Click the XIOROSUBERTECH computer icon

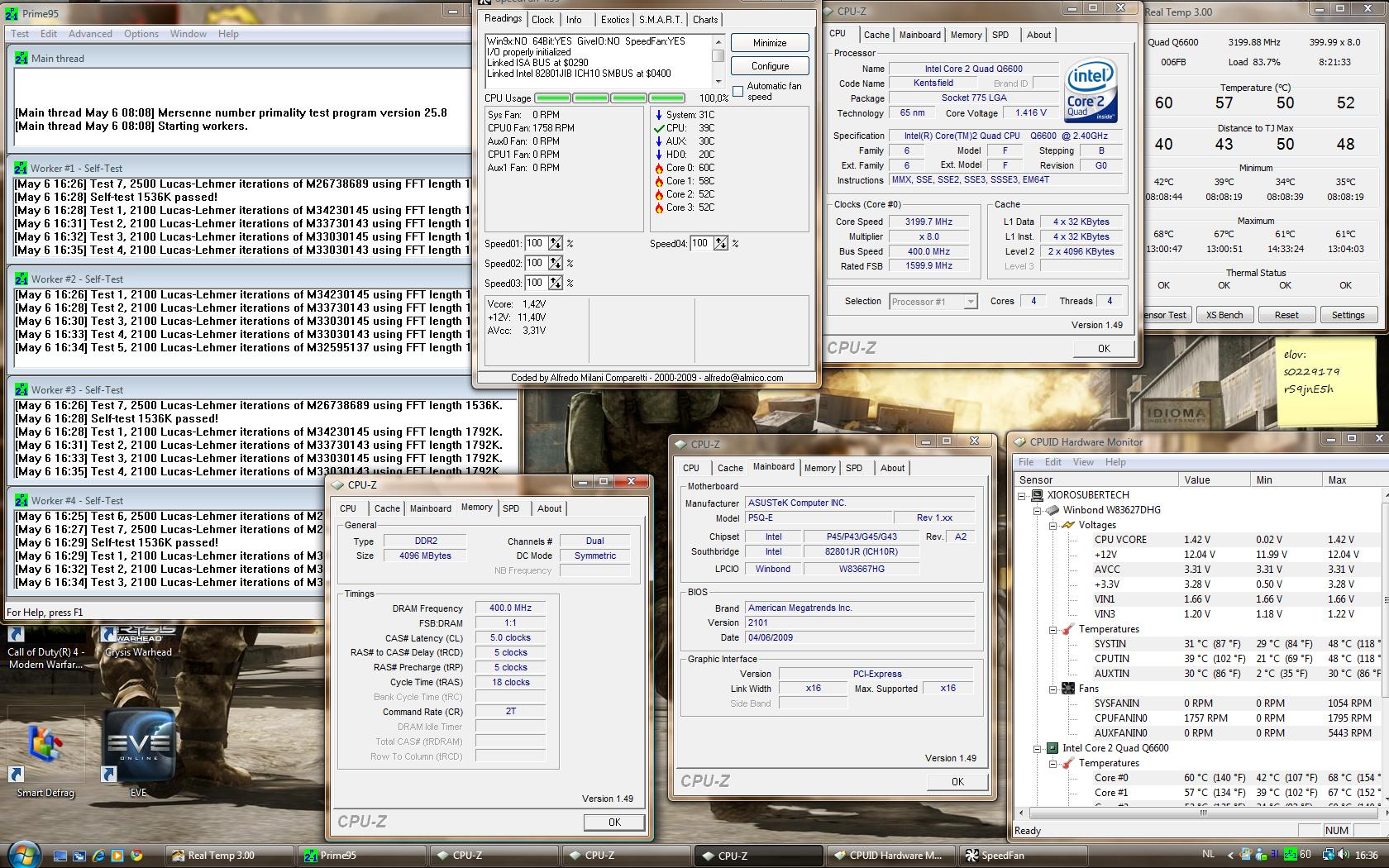1038,495
